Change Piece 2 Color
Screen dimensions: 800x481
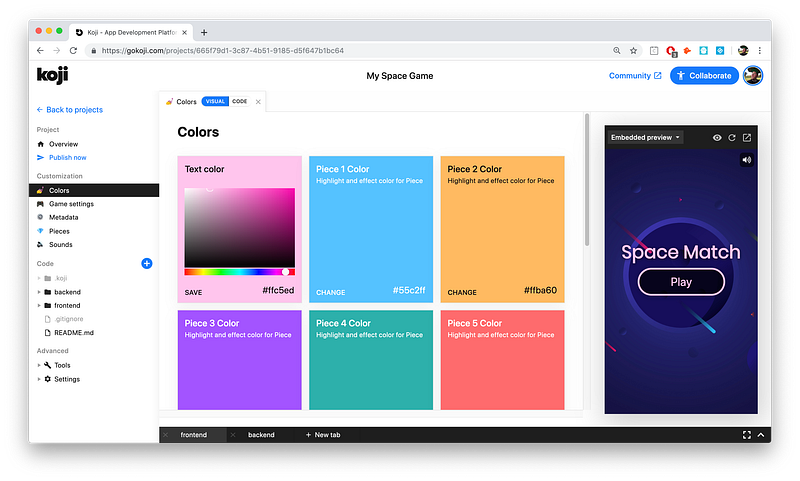coord(462,292)
